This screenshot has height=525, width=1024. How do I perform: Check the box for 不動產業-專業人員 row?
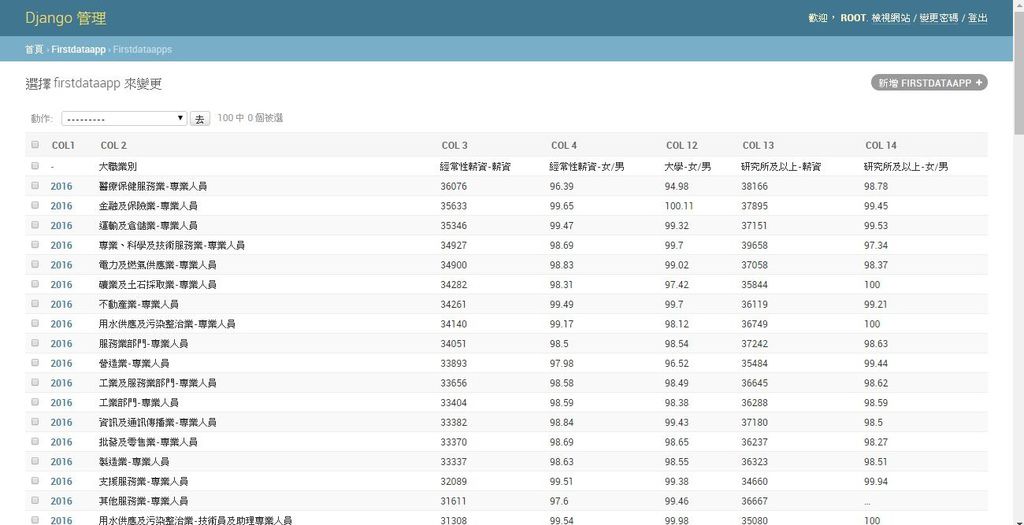pos(35,304)
